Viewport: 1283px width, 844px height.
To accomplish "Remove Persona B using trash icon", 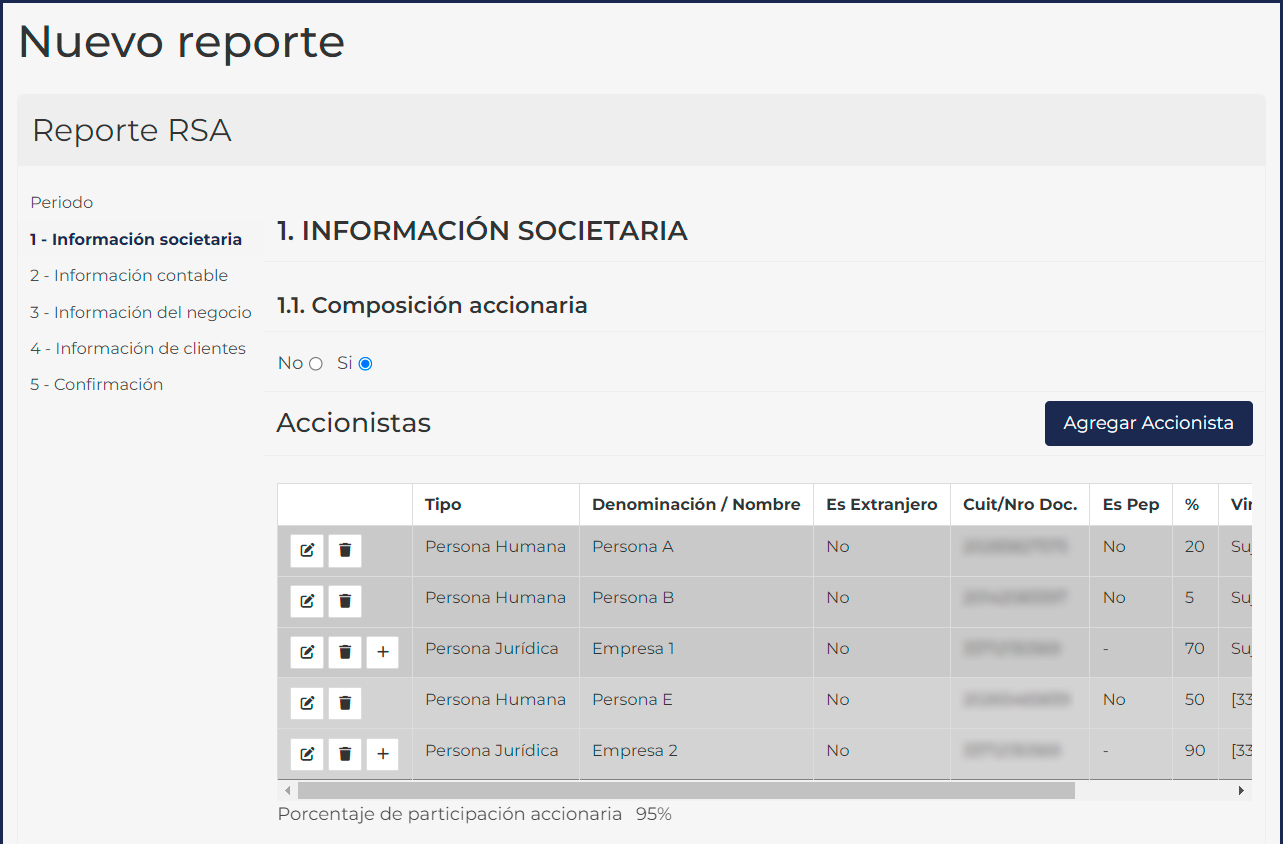I will tap(345, 601).
